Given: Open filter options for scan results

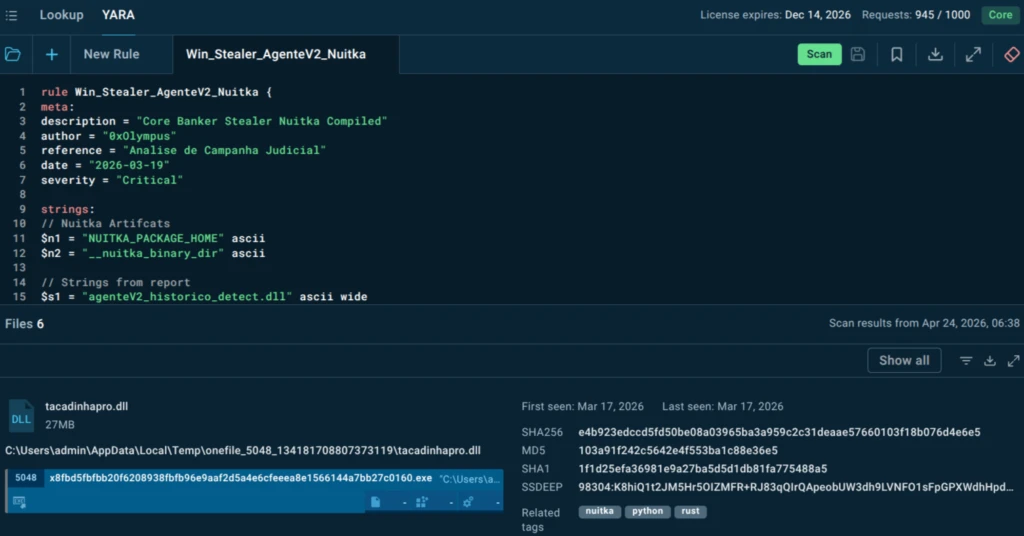Looking at the screenshot, I should pos(966,361).
